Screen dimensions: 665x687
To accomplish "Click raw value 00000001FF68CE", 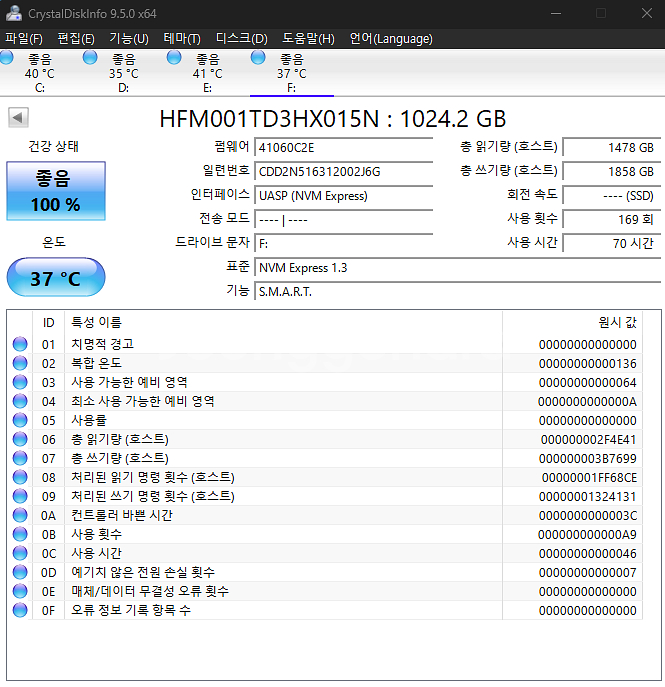I will (x=589, y=478).
